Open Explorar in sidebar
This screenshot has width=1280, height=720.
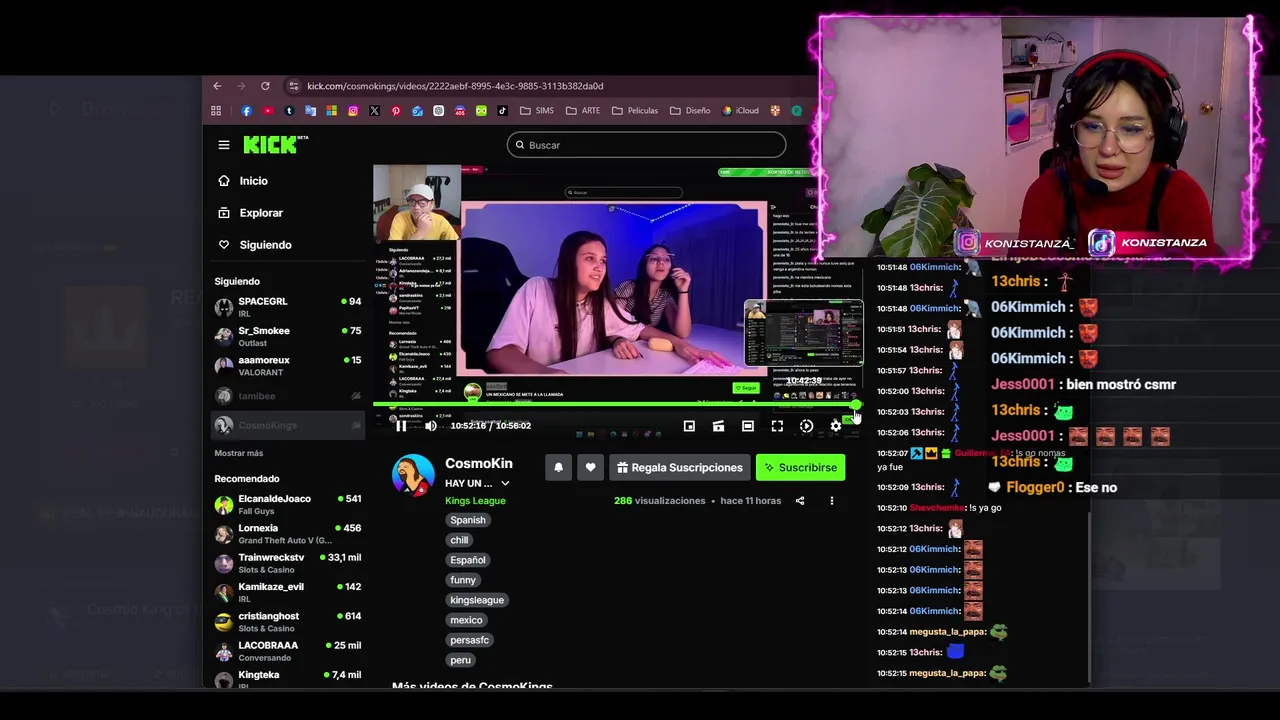[x=260, y=213]
